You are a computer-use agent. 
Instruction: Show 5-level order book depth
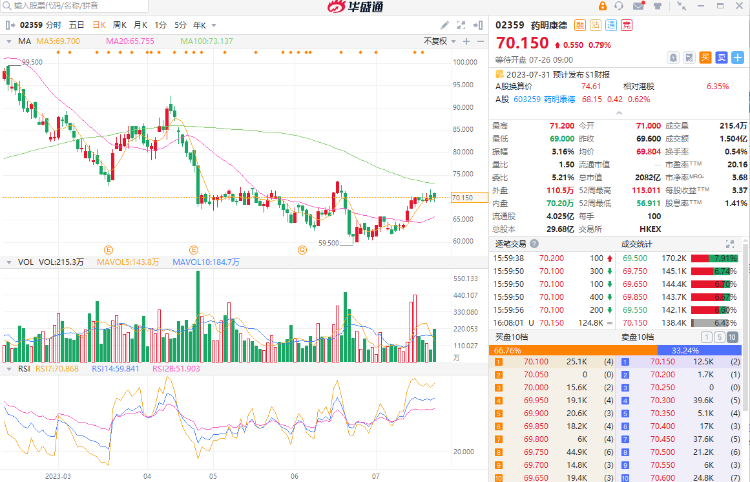click(x=719, y=337)
